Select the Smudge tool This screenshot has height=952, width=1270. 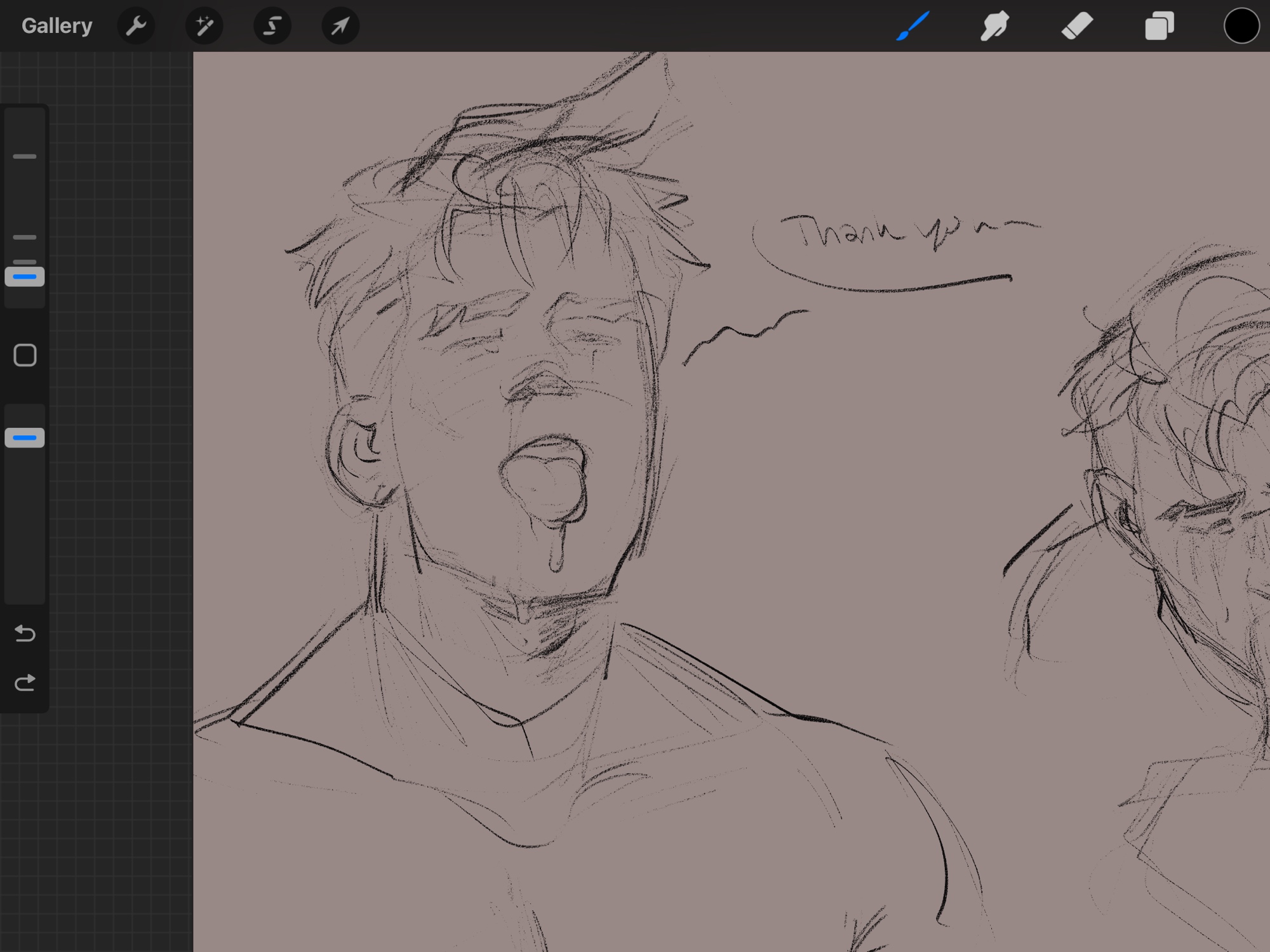tap(994, 26)
